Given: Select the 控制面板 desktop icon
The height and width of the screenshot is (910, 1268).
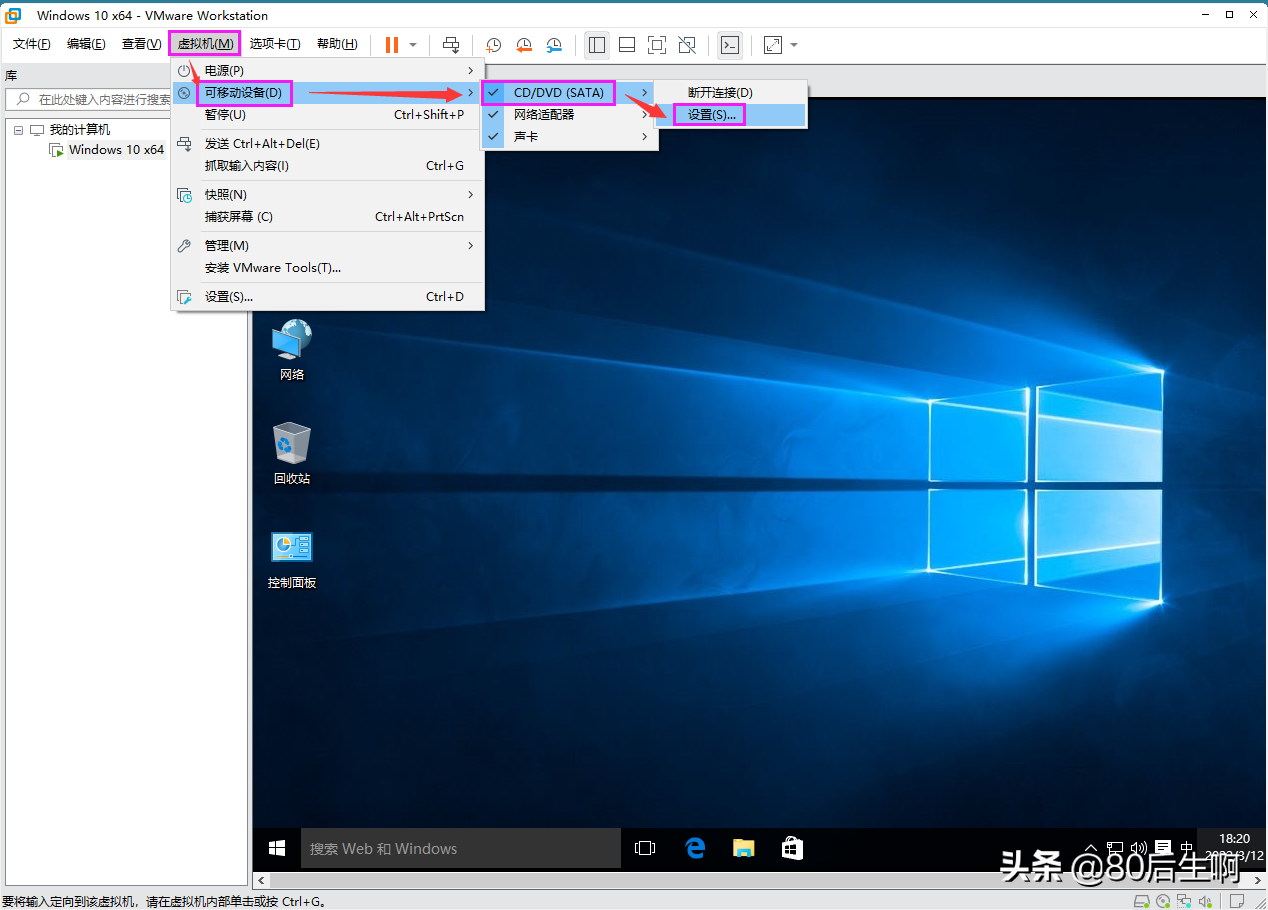Looking at the screenshot, I should [x=292, y=559].
